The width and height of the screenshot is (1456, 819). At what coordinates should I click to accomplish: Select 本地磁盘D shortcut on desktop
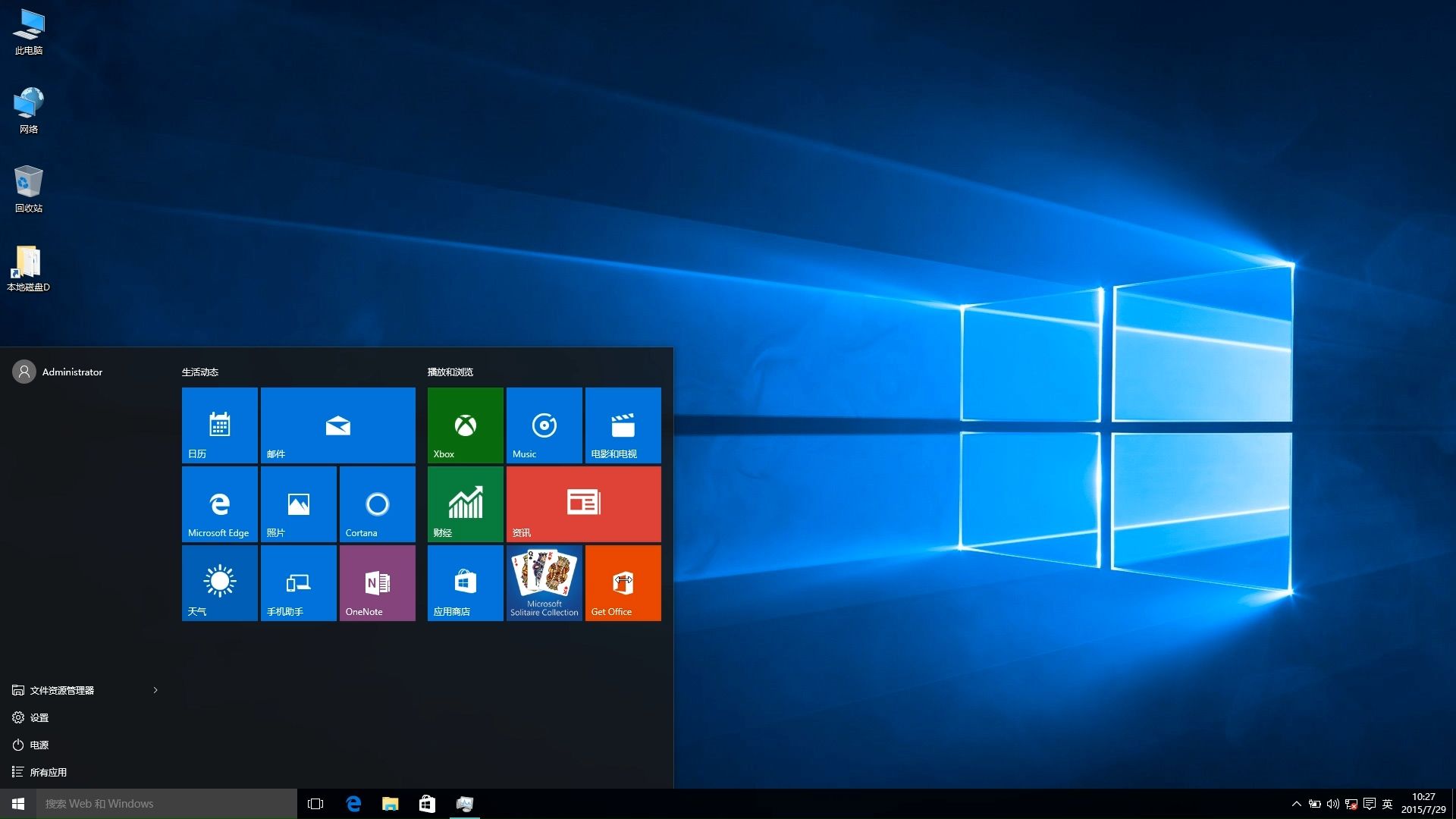click(x=29, y=268)
